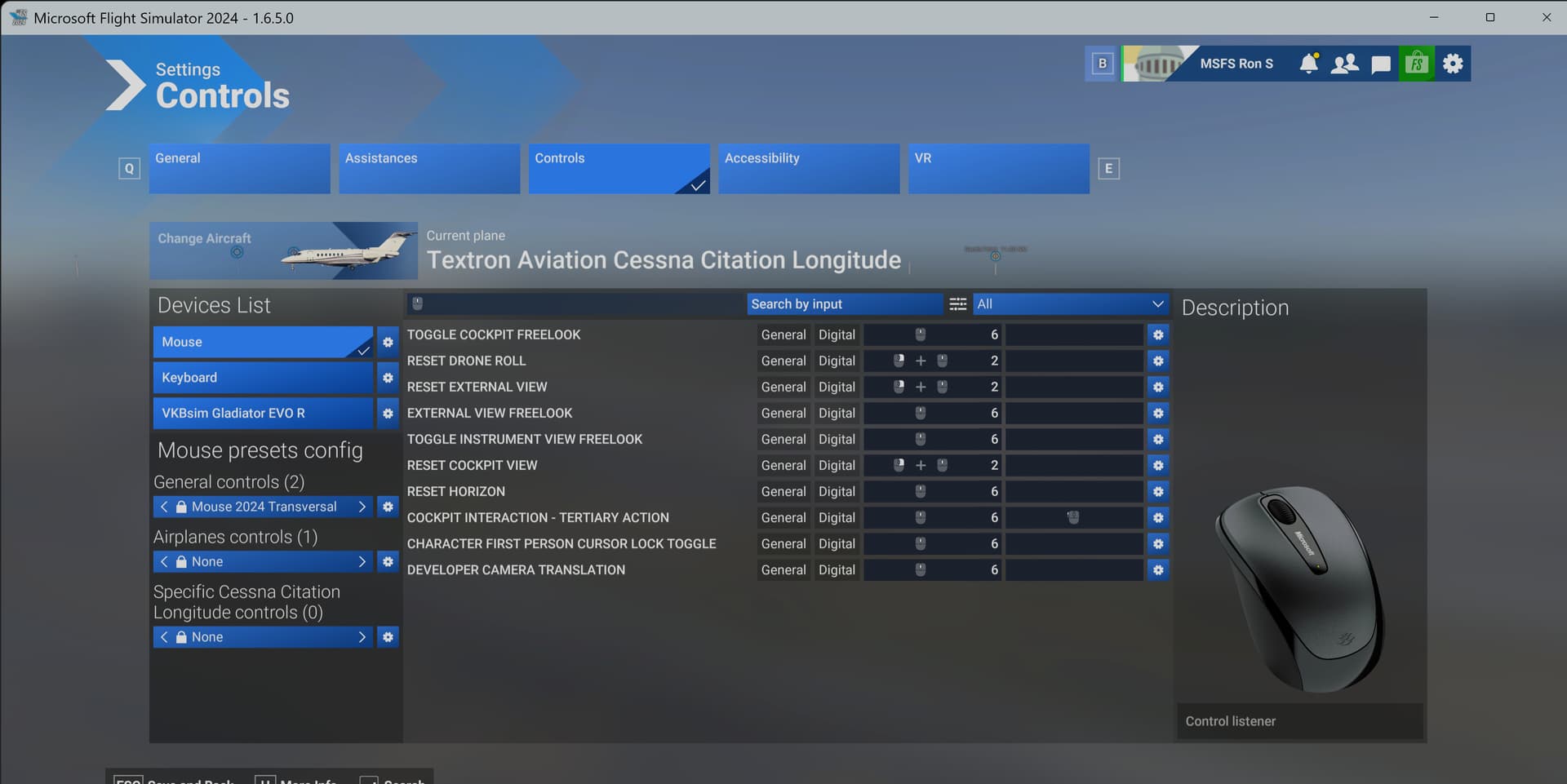Click the mouse device image in Description
The height and width of the screenshot is (784, 1567).
[x=1299, y=589]
